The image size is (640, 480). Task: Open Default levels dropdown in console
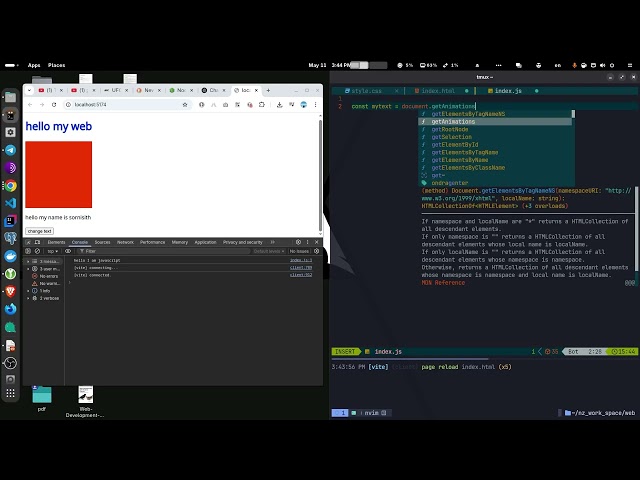[269, 251]
